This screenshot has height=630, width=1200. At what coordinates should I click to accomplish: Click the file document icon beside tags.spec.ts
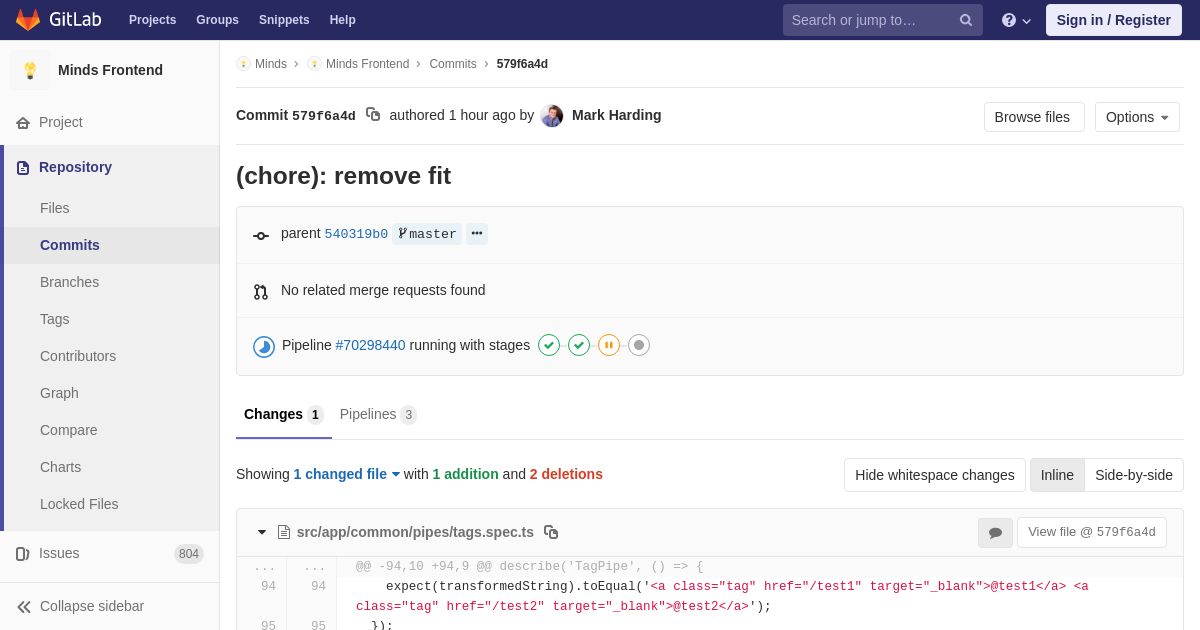pyautogui.click(x=284, y=532)
